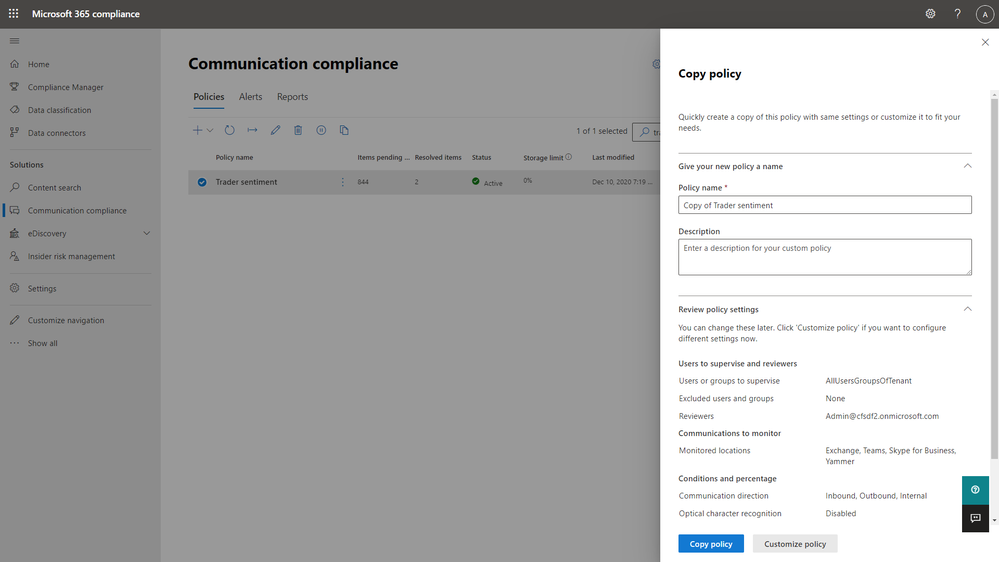Open the header settings gear
This screenshot has height=562, width=999.
tap(930, 13)
